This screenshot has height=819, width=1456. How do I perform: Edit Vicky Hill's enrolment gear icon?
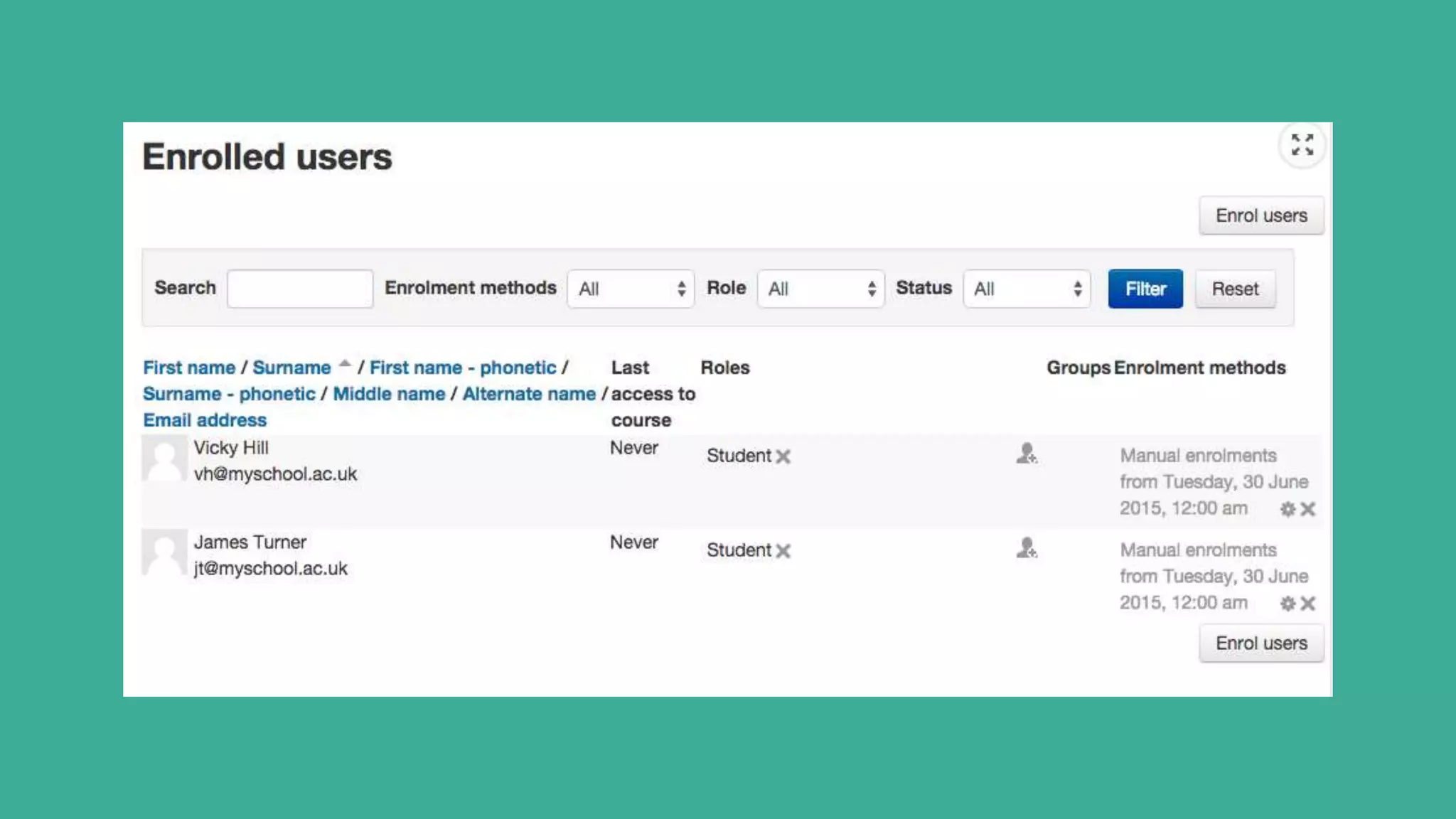pyautogui.click(x=1287, y=509)
